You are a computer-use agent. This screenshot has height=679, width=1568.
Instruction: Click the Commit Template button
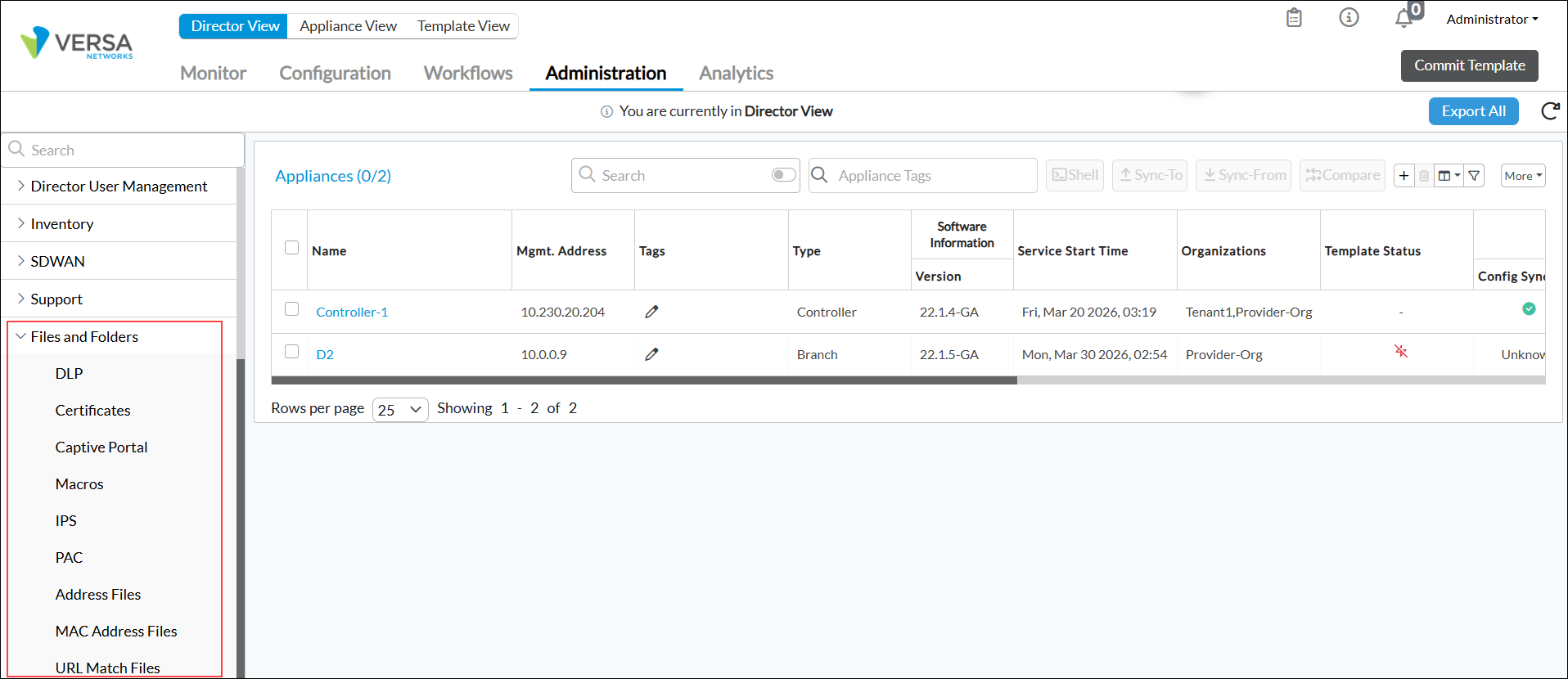(x=1469, y=65)
